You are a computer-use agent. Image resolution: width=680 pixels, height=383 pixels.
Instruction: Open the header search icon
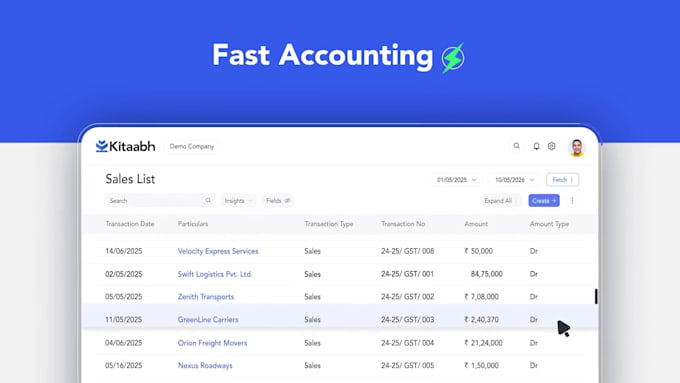517,146
